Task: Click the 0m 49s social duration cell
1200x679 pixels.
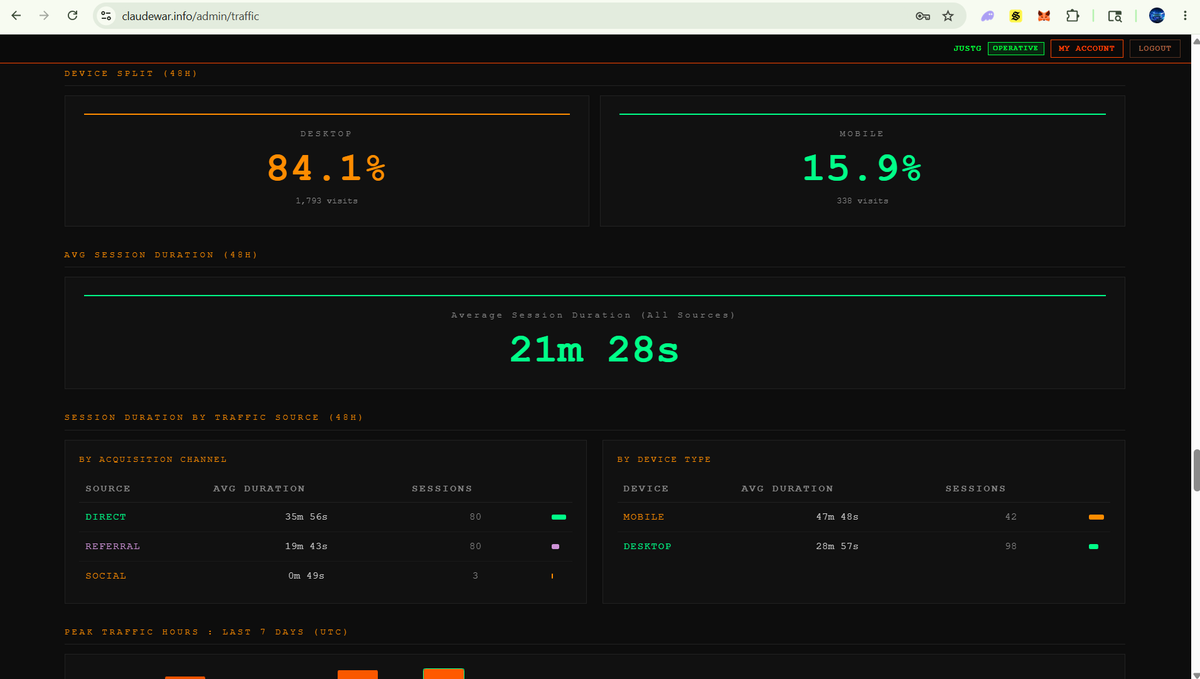Action: pos(306,576)
